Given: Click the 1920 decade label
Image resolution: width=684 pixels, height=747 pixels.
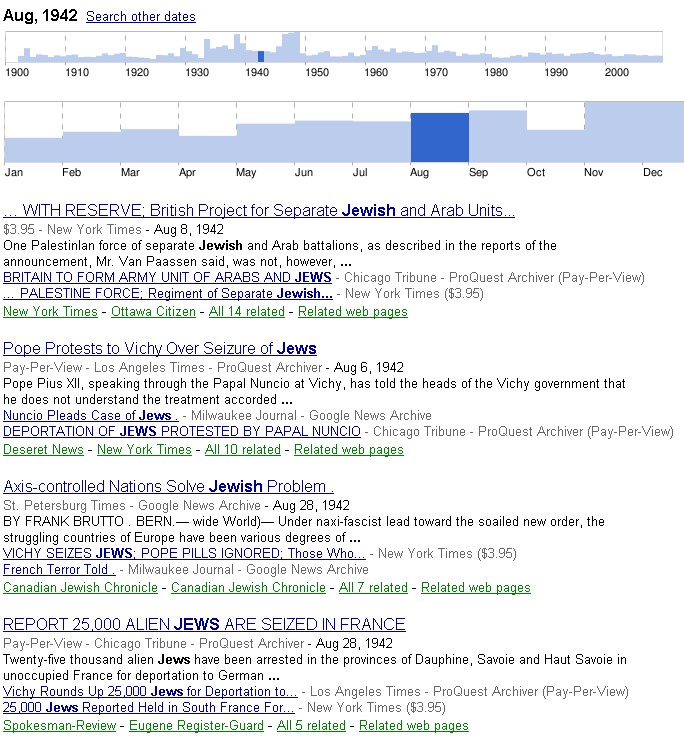Looking at the screenshot, I should tap(137, 72).
